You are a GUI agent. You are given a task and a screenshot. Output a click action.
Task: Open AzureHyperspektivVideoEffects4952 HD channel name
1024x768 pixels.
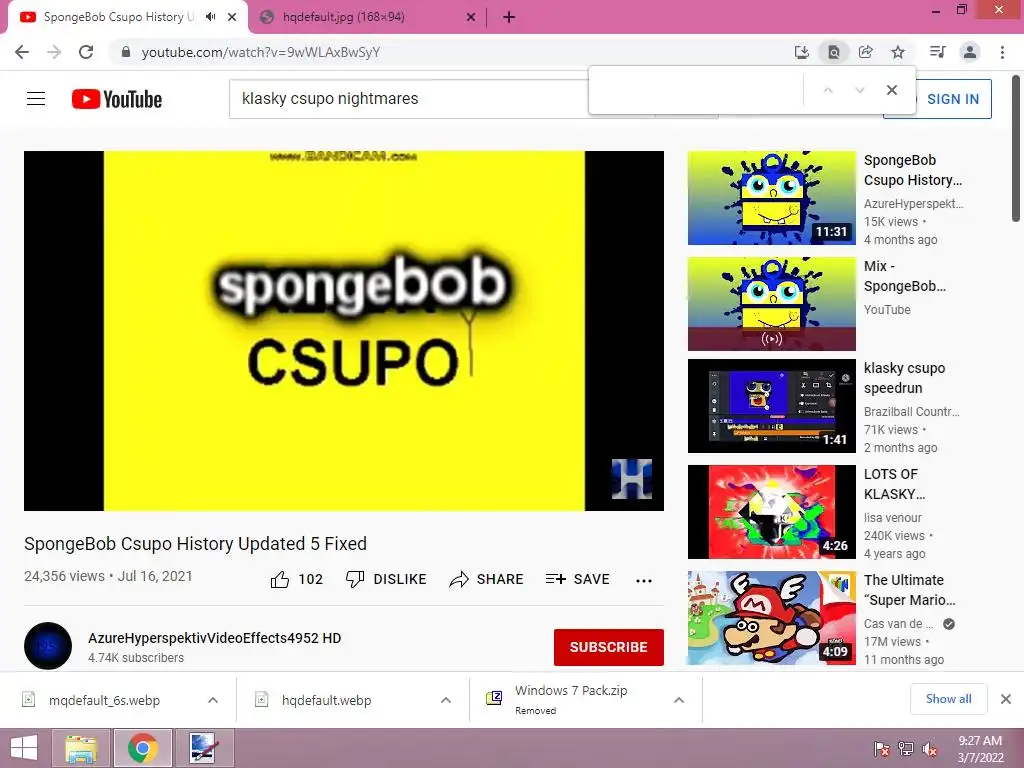click(215, 638)
